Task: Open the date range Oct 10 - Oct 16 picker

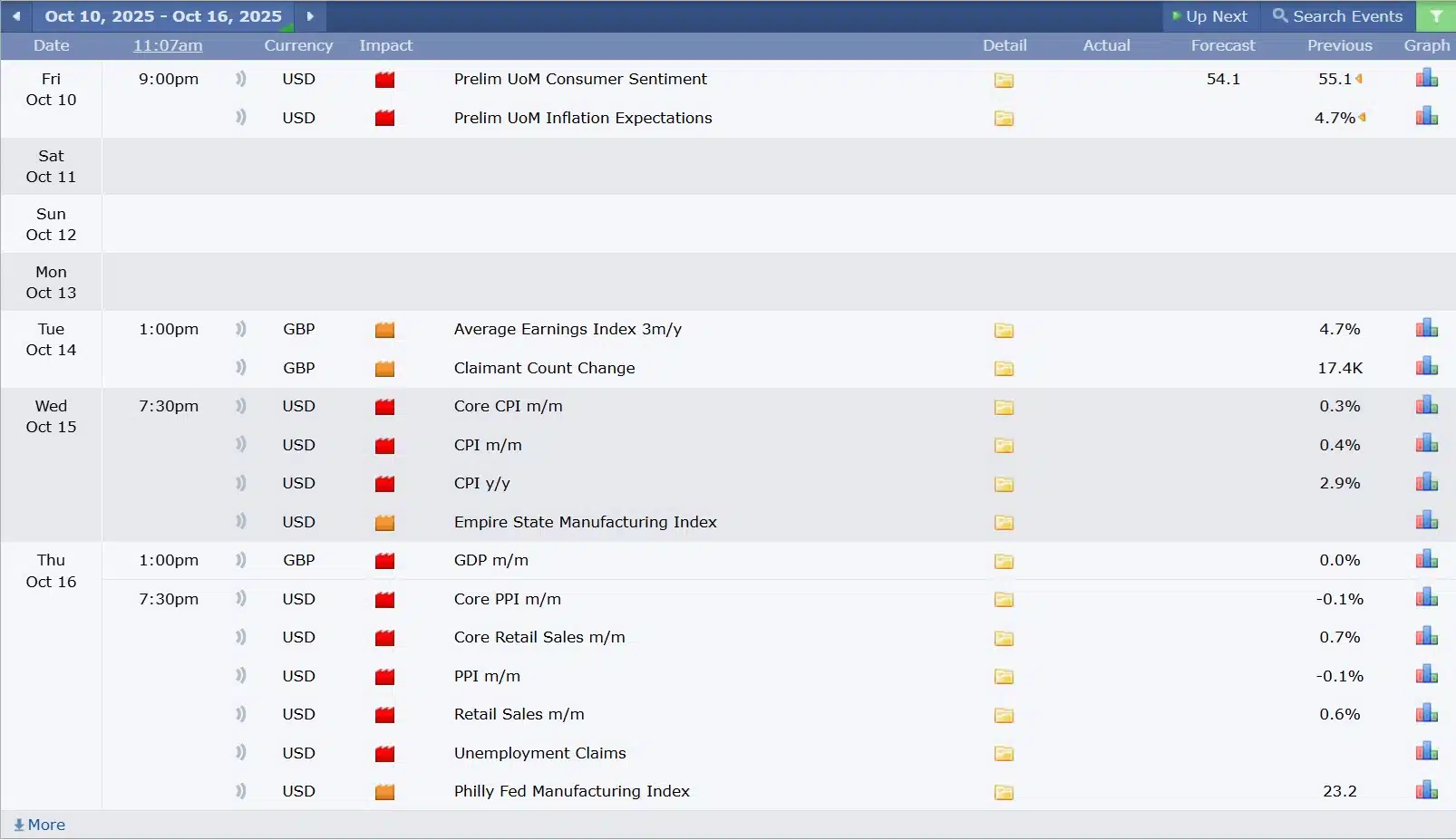Action: [x=163, y=16]
